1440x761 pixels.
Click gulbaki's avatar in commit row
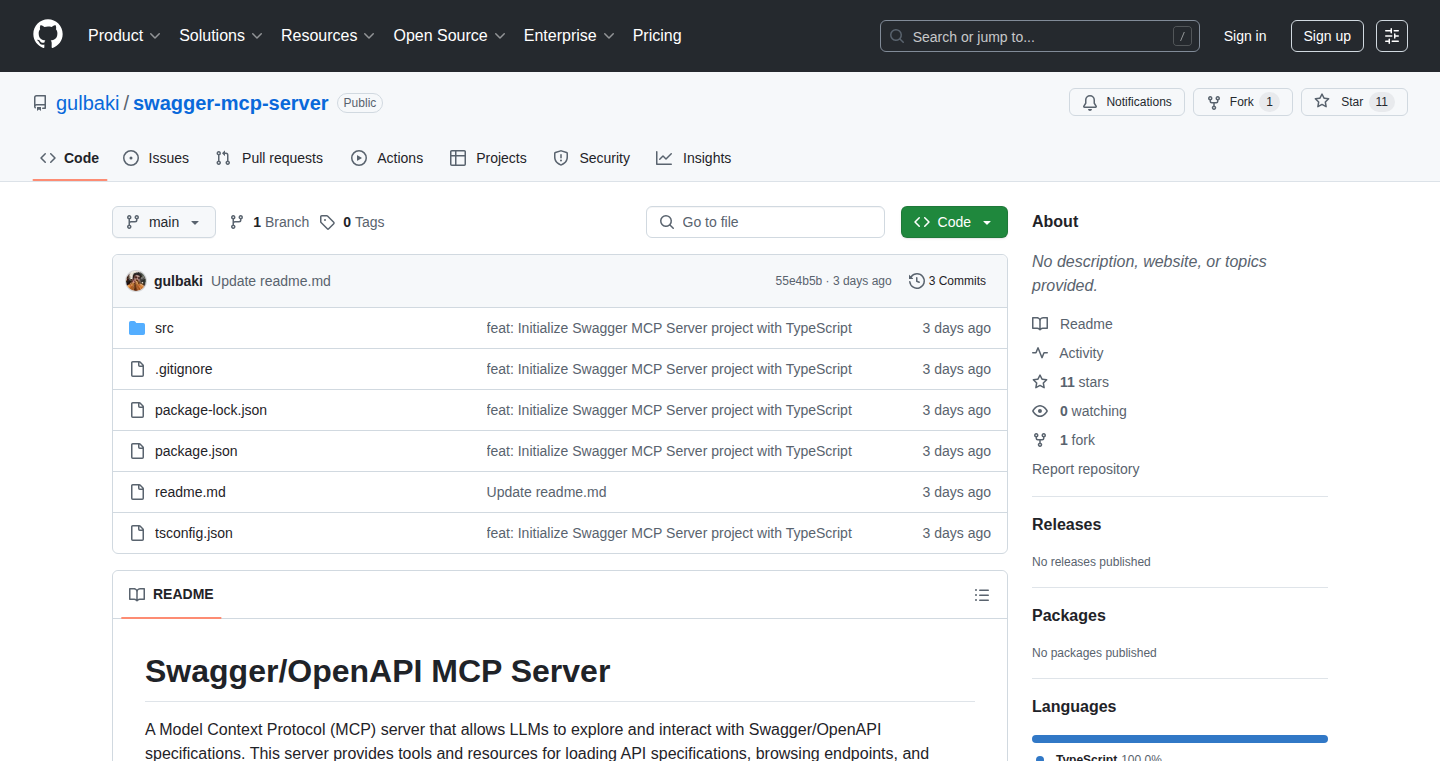pos(136,281)
